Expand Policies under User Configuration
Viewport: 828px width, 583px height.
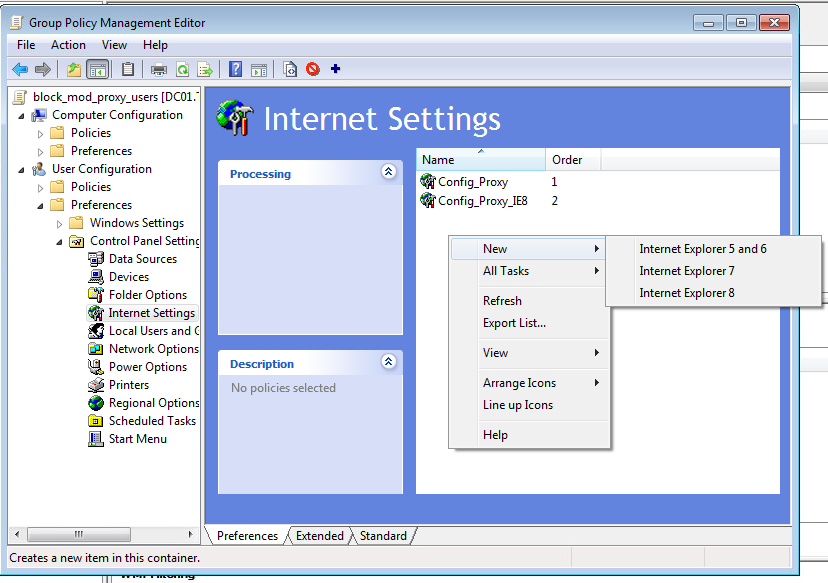click(40, 188)
